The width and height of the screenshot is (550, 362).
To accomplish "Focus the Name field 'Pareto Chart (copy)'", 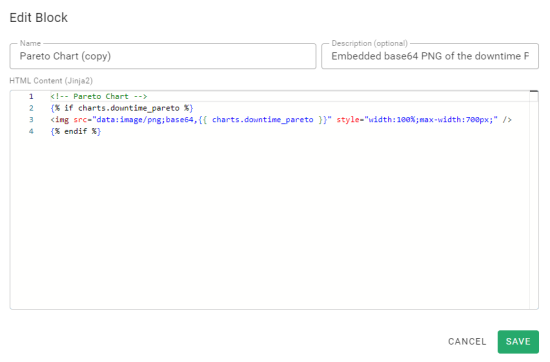I will [163, 56].
